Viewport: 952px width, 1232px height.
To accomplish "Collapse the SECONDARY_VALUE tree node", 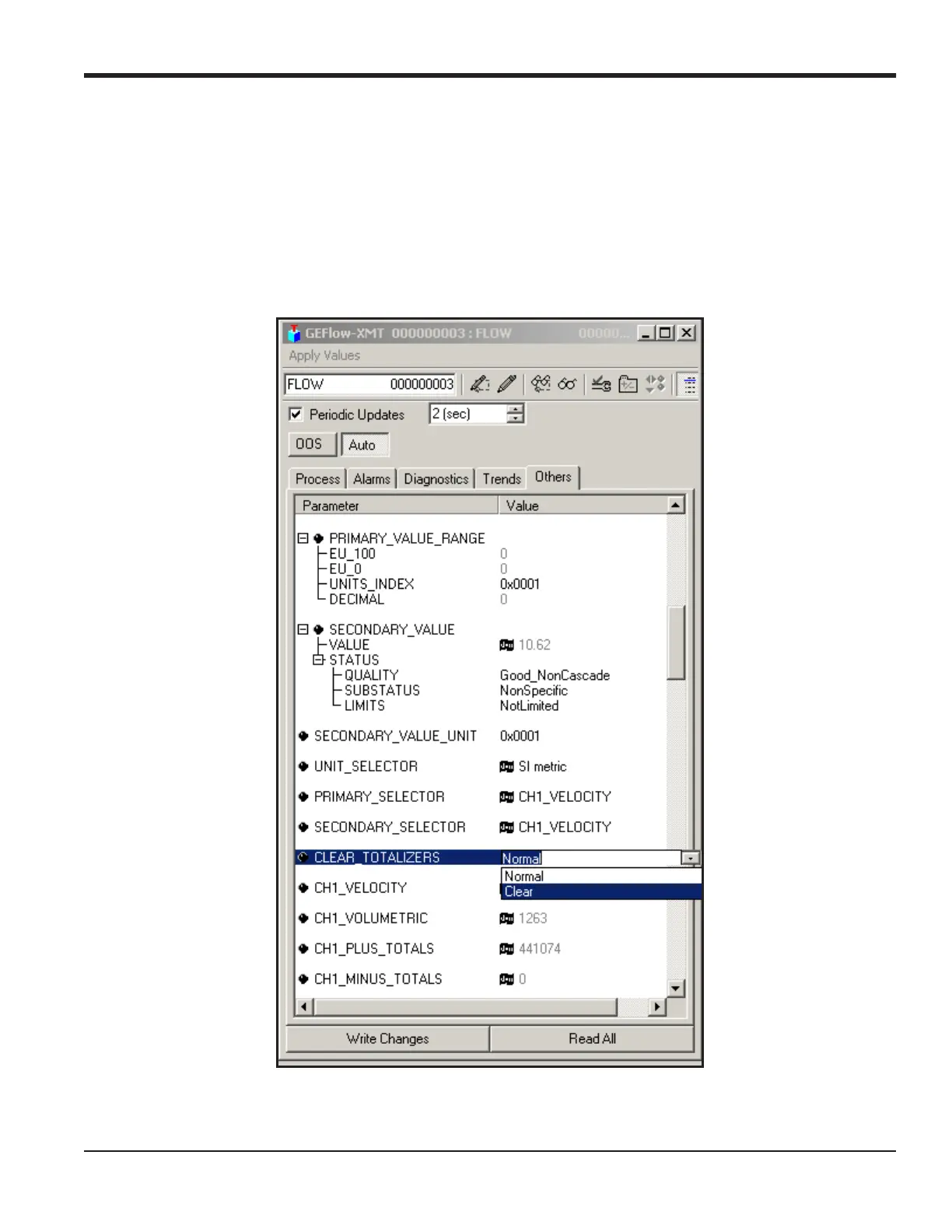I will point(303,629).
